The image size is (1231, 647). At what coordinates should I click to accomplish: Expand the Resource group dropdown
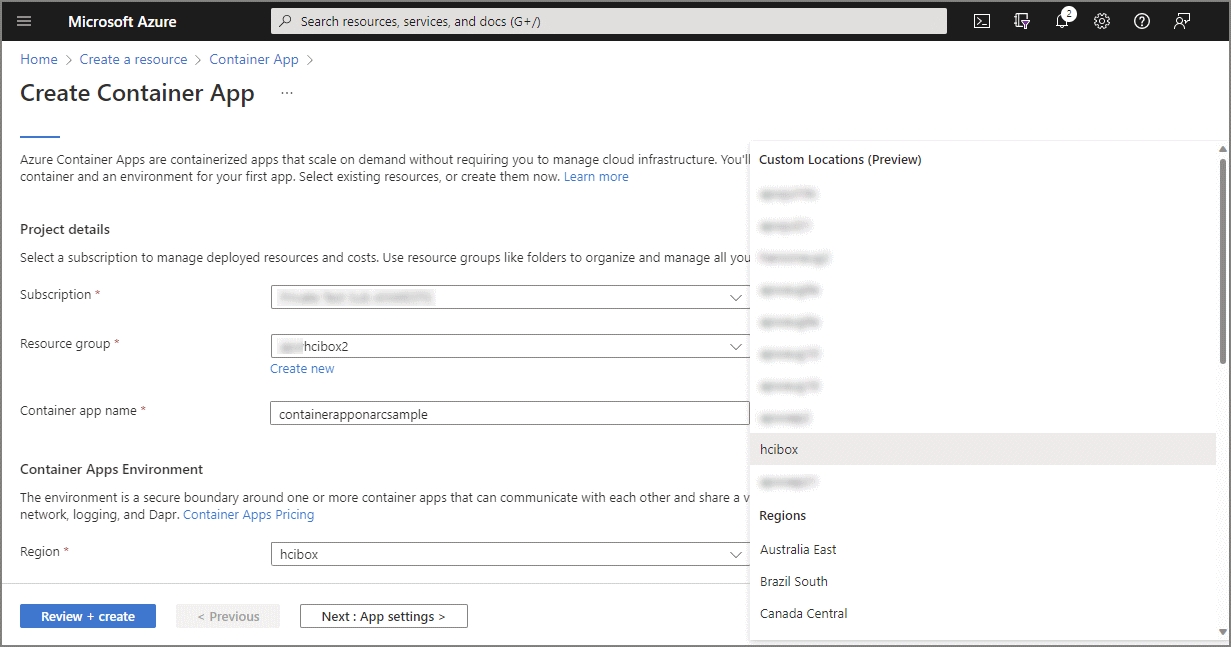point(735,346)
